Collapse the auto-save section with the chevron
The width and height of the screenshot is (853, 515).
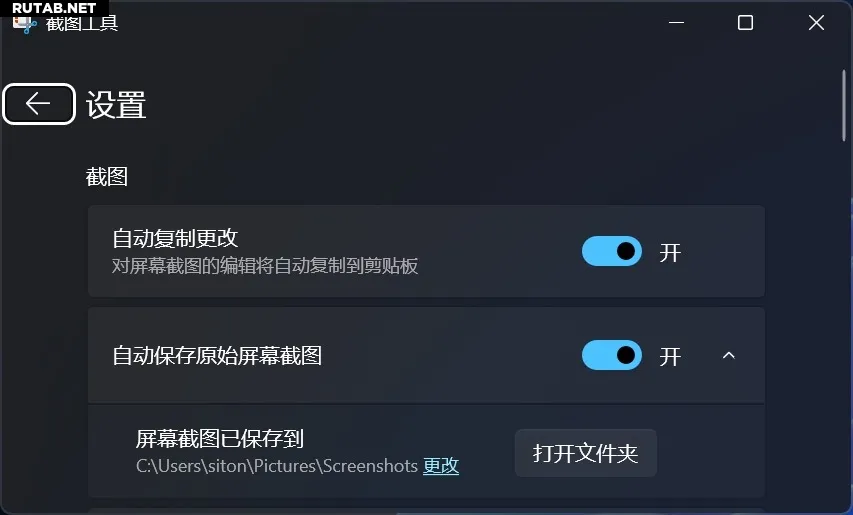point(728,356)
